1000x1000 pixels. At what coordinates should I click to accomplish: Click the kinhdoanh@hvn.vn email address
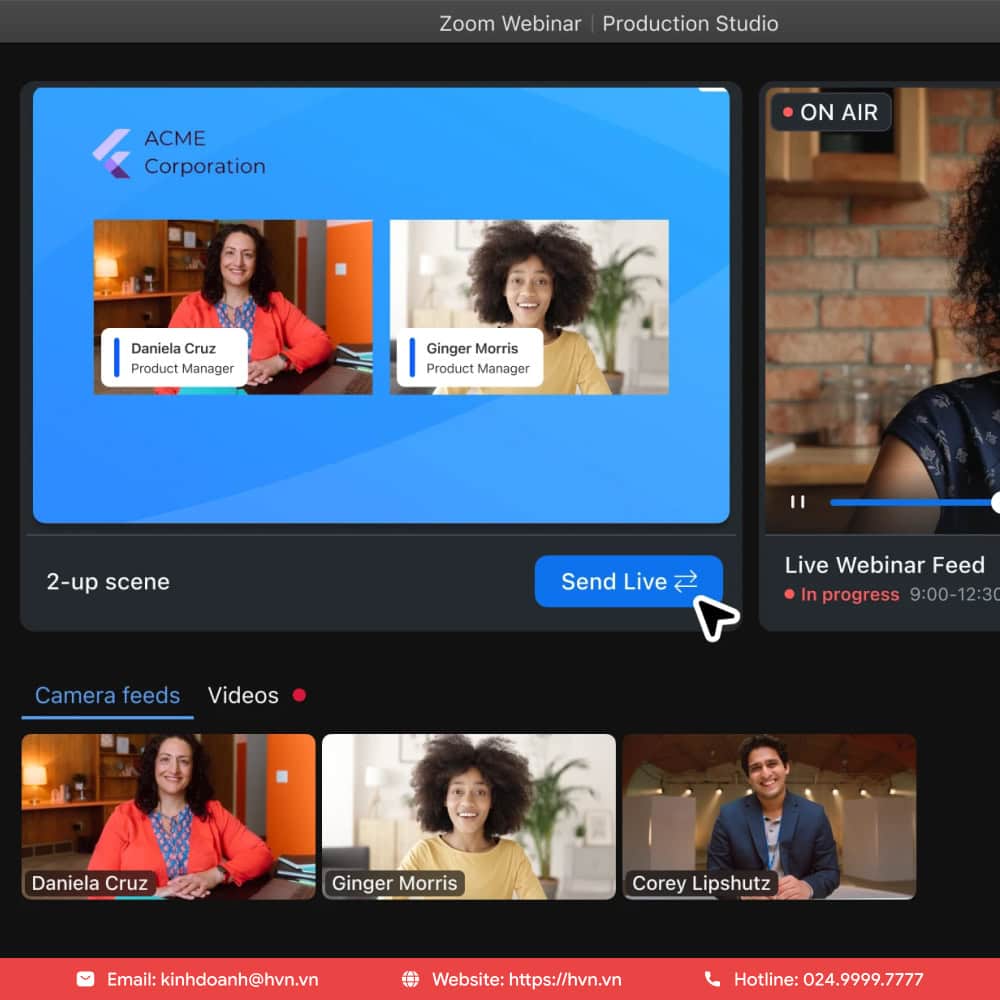239,979
